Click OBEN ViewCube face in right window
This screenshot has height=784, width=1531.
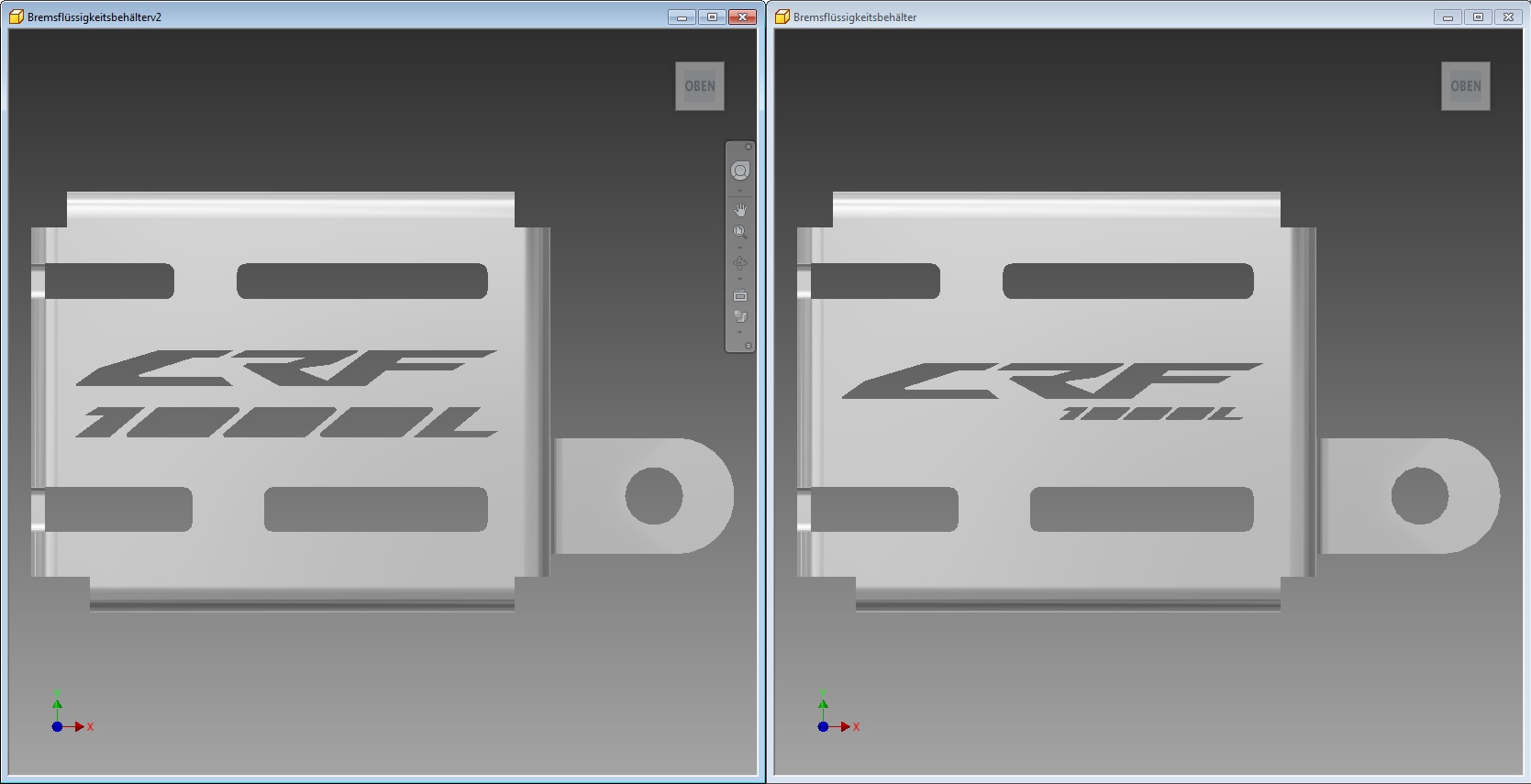tap(1465, 86)
